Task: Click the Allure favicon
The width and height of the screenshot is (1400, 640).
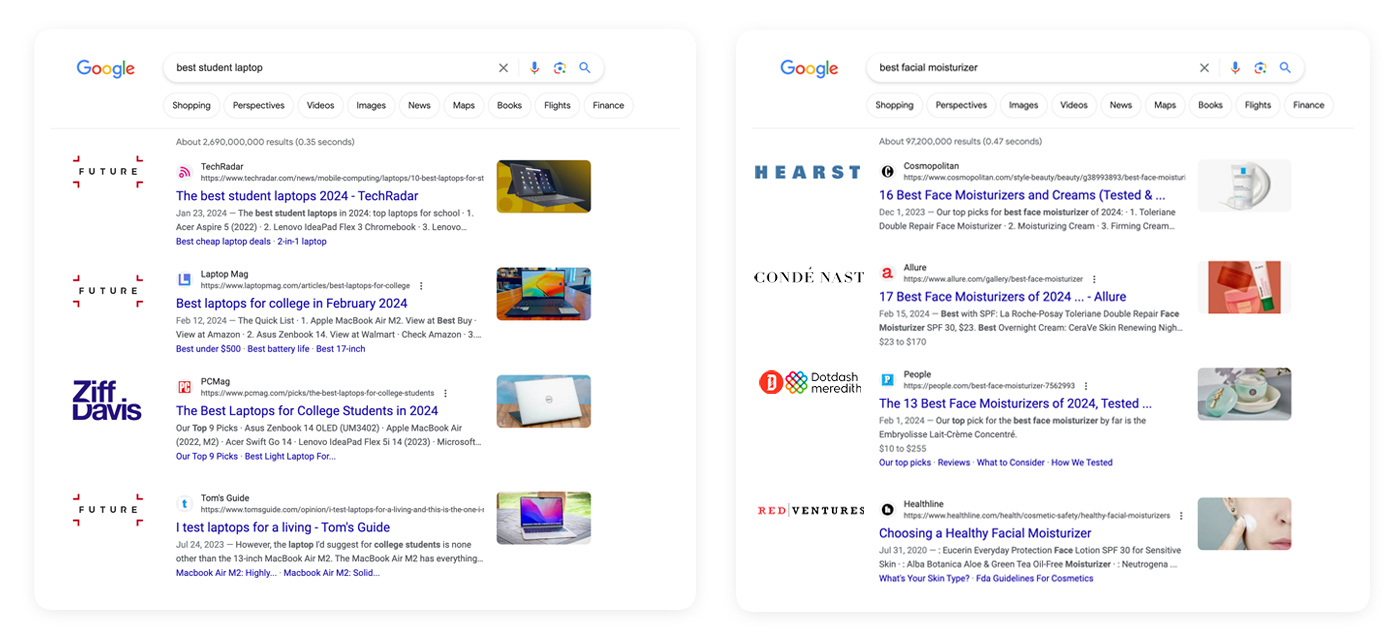Action: pyautogui.click(x=887, y=273)
